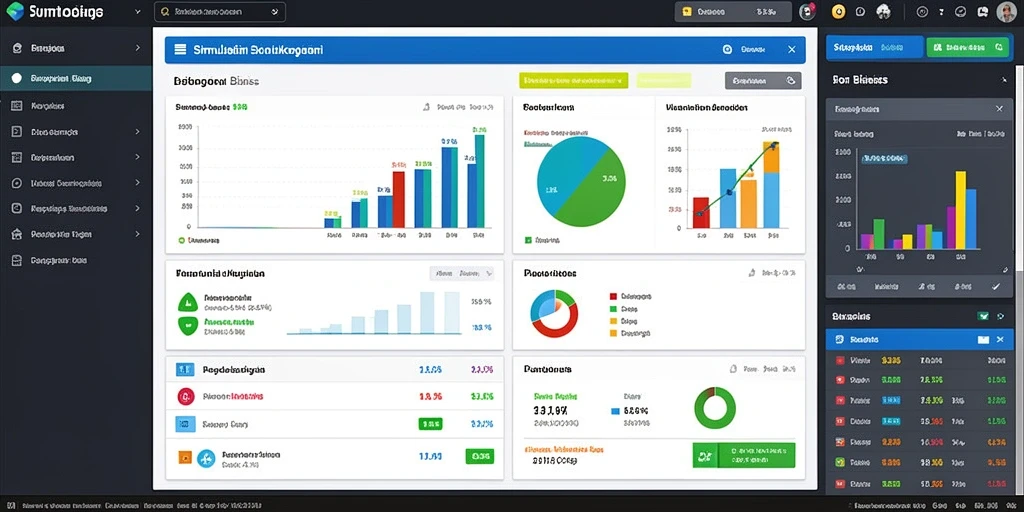This screenshot has width=1024, height=512.
Task: Expand the chevron on the hollow-circle-icon sidebar item
Action: (x=137, y=183)
